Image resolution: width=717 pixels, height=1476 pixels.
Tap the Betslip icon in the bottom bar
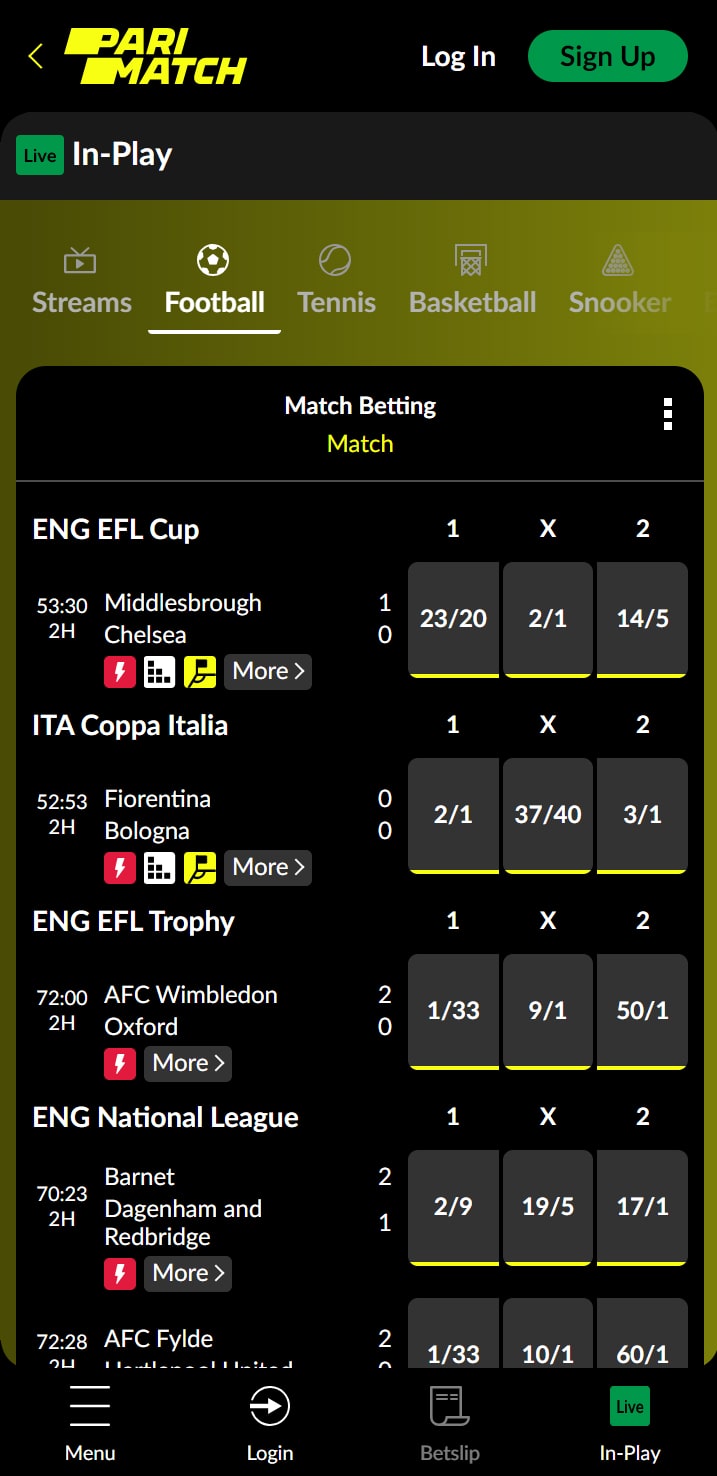450,1407
